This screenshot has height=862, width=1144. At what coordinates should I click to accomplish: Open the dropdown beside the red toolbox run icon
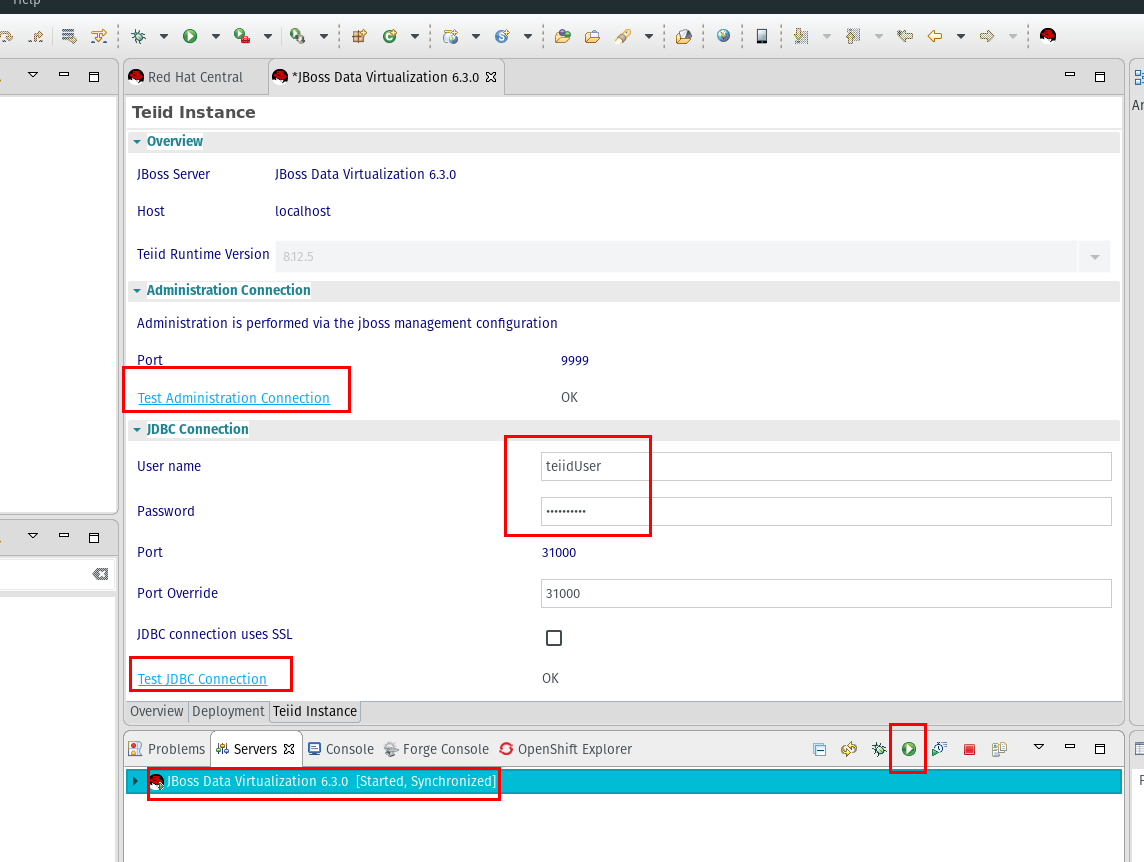(268, 36)
